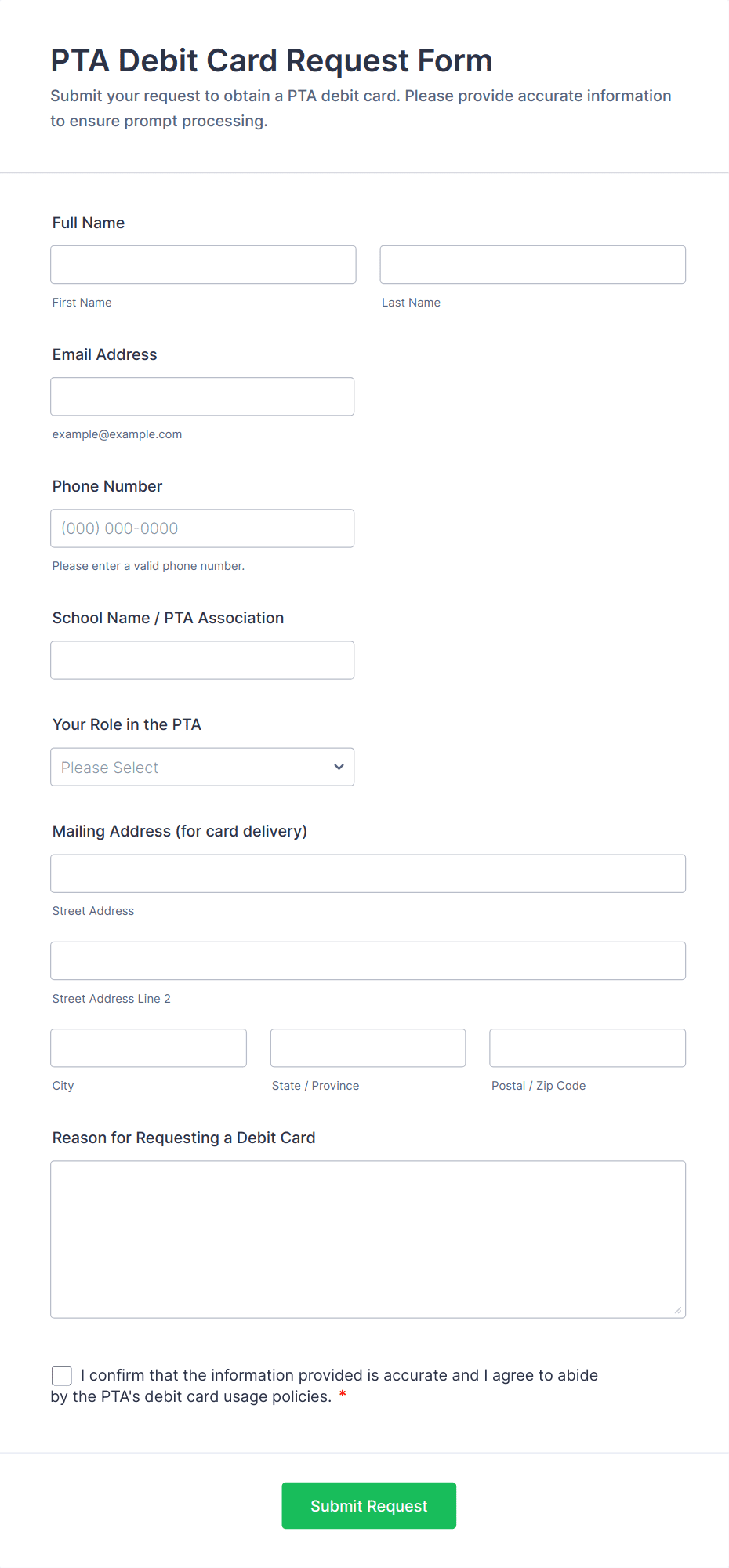Click the dropdown chevron arrow for role

pyautogui.click(x=339, y=767)
